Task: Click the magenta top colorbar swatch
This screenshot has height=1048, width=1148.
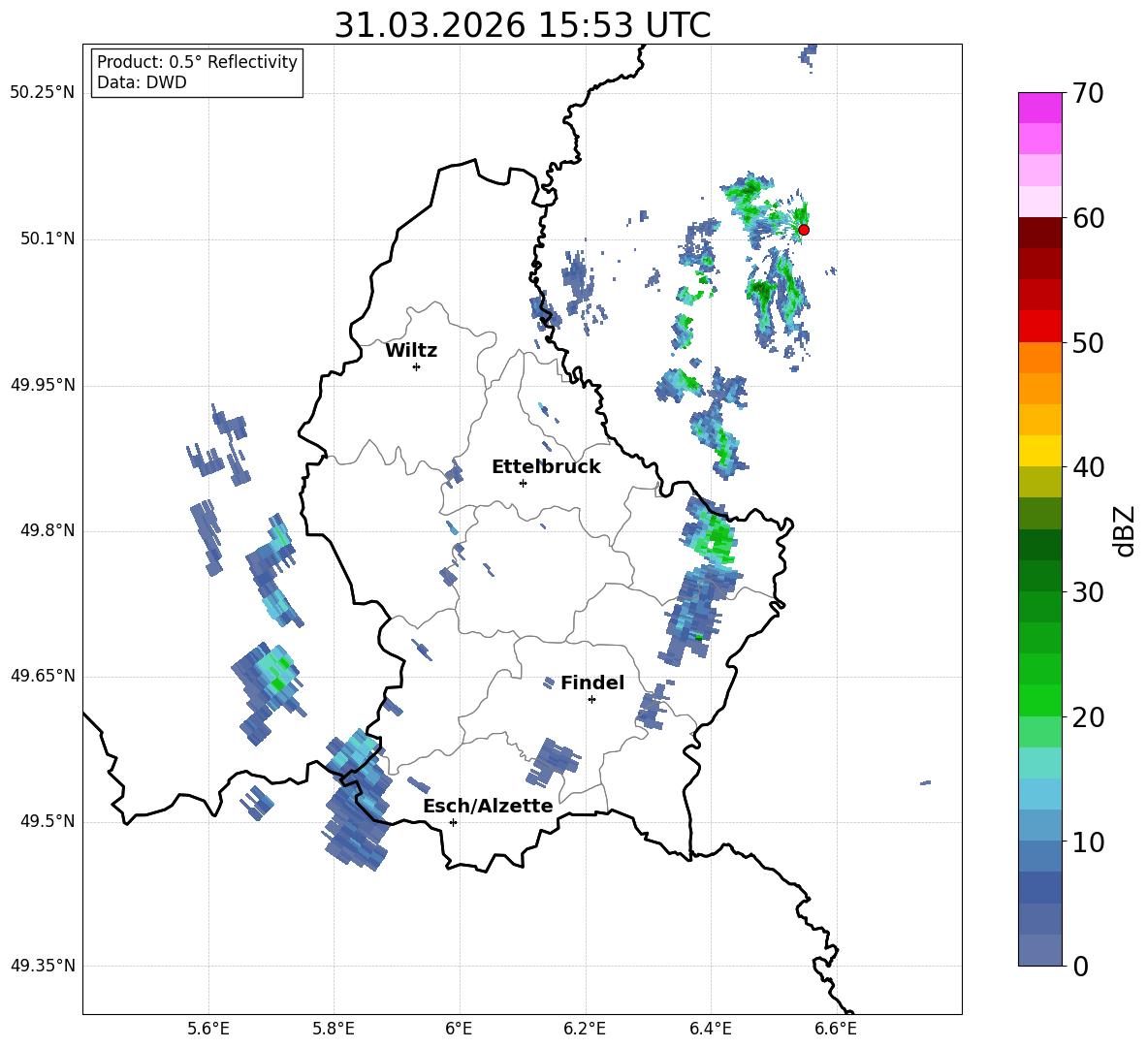Action: pos(1039,109)
